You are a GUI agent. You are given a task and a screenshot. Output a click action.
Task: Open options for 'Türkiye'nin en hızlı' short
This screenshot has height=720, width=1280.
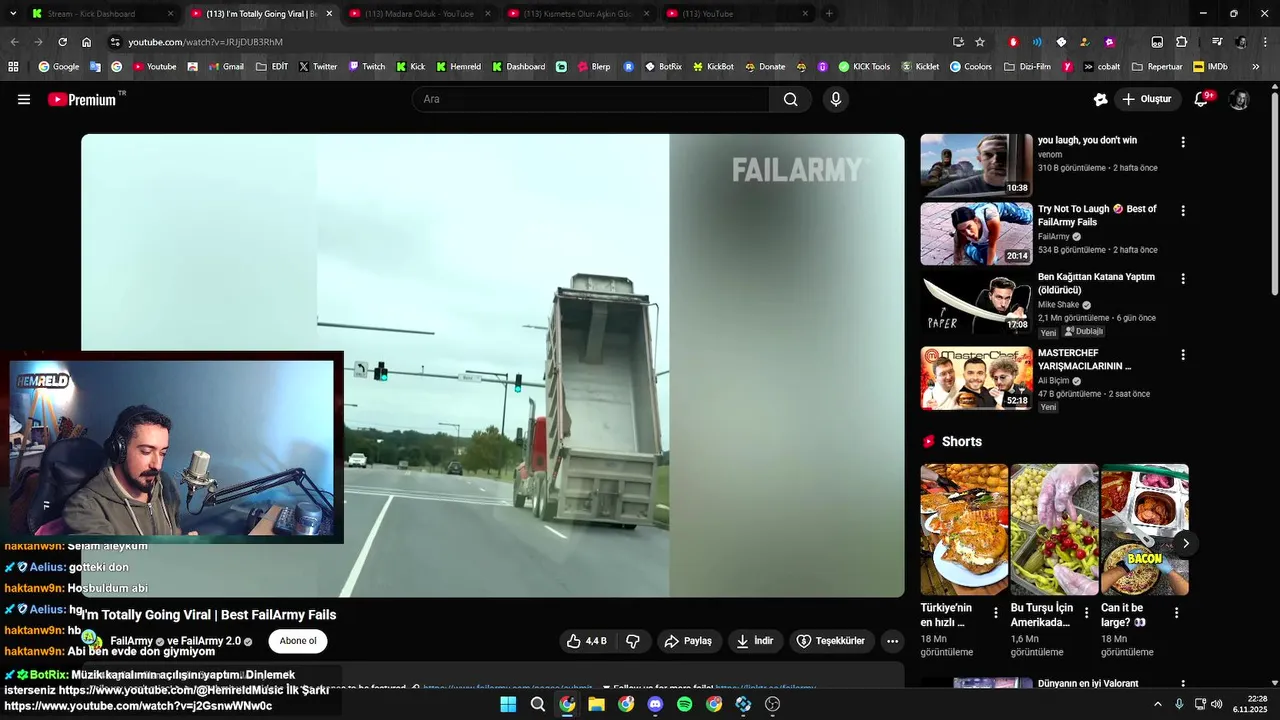995,613
